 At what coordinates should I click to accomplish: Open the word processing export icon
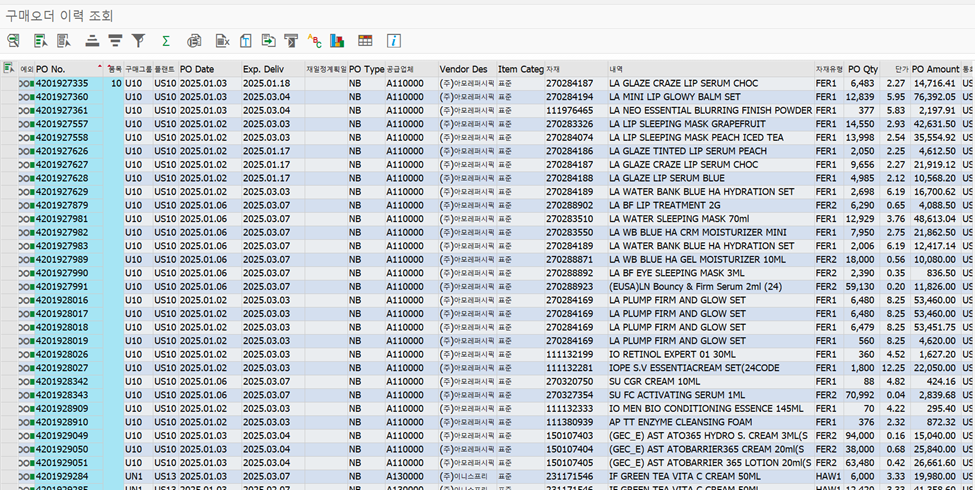pos(246,41)
